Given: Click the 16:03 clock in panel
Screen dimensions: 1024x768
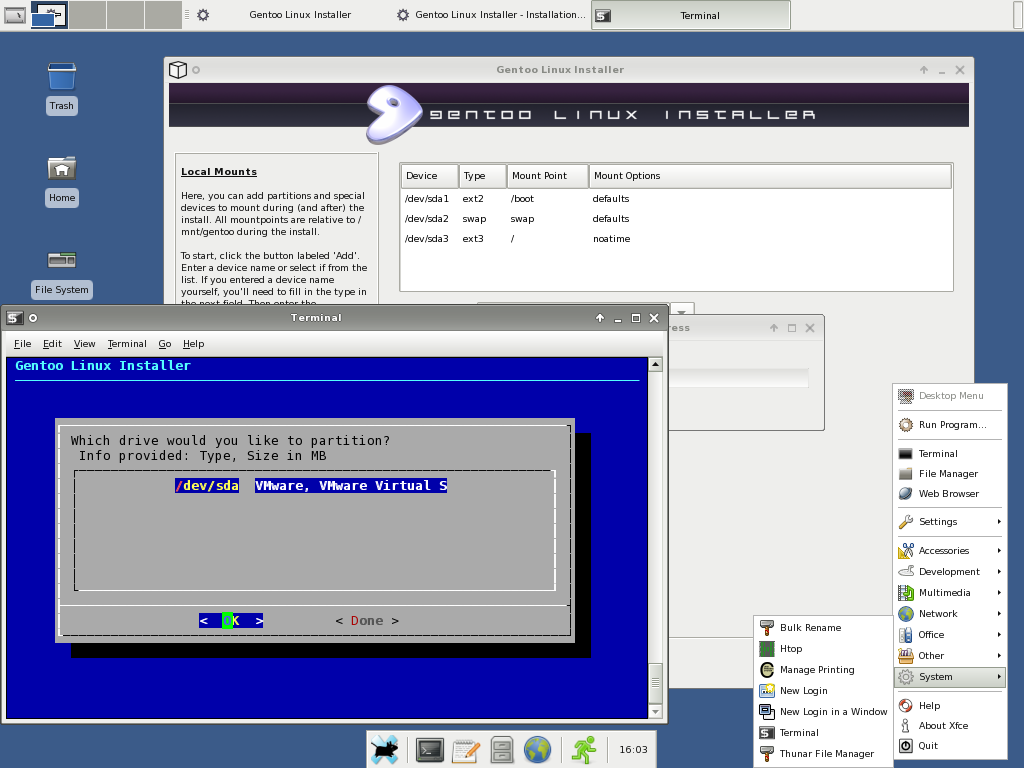Looking at the screenshot, I should tap(633, 750).
